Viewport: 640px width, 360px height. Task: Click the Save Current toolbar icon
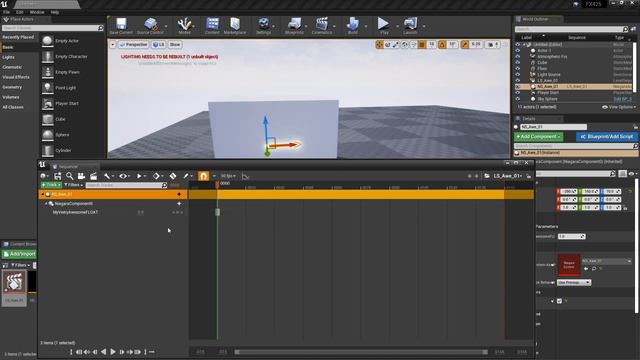coord(121,24)
